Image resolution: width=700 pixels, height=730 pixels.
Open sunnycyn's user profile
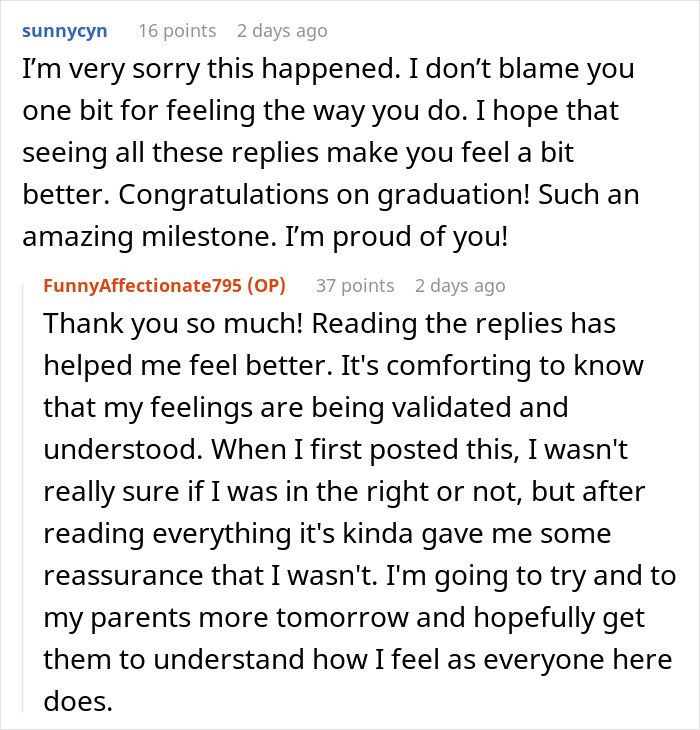click(64, 31)
